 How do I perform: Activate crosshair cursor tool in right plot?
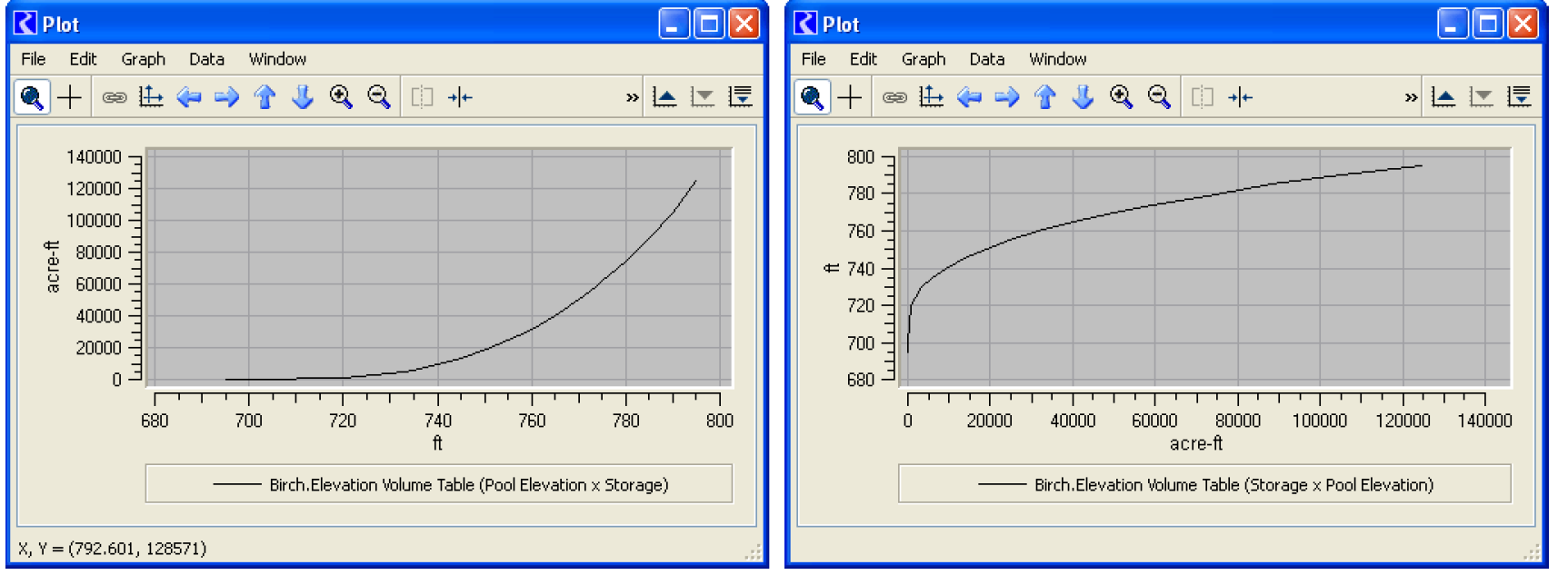coord(850,97)
